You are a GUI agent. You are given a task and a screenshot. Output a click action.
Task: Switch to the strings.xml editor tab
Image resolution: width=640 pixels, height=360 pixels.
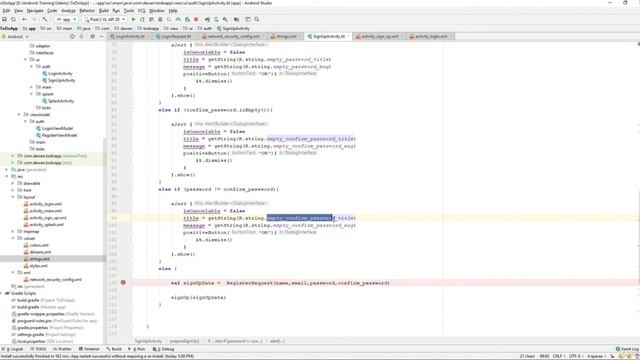tap(286, 36)
